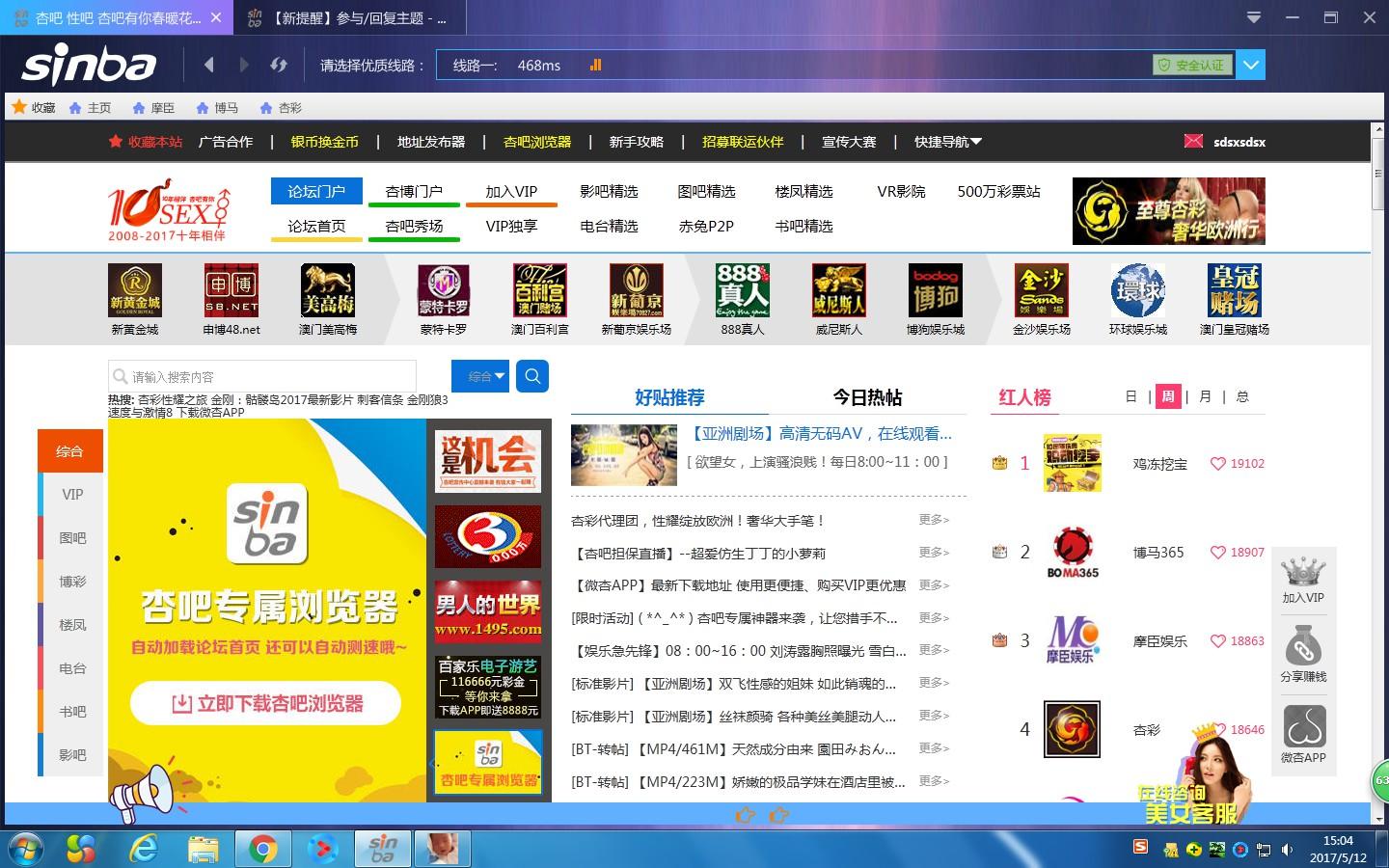
Task: Open Internet Explorer from the taskbar
Action: click(144, 849)
